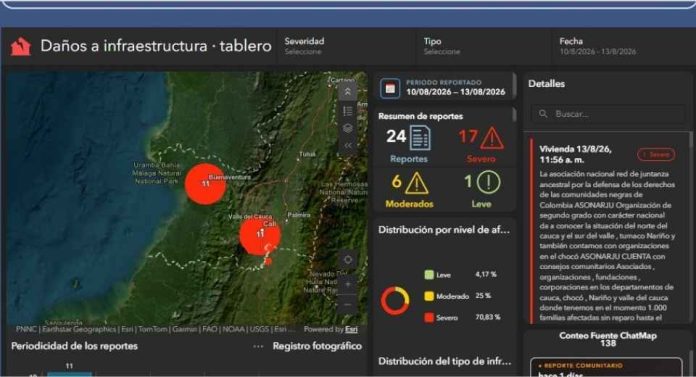Click the red Severo legend swatch
This screenshot has width=696, height=377.
click(429, 317)
